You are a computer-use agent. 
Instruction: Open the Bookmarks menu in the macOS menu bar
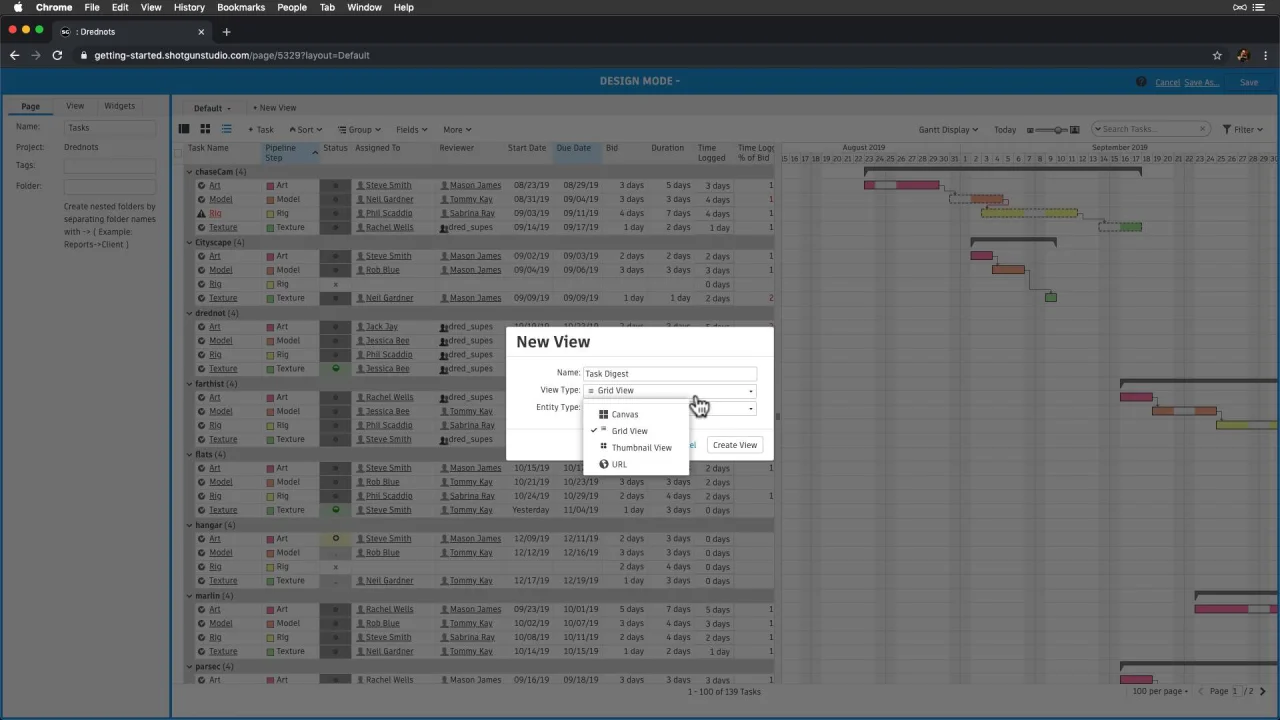(241, 7)
